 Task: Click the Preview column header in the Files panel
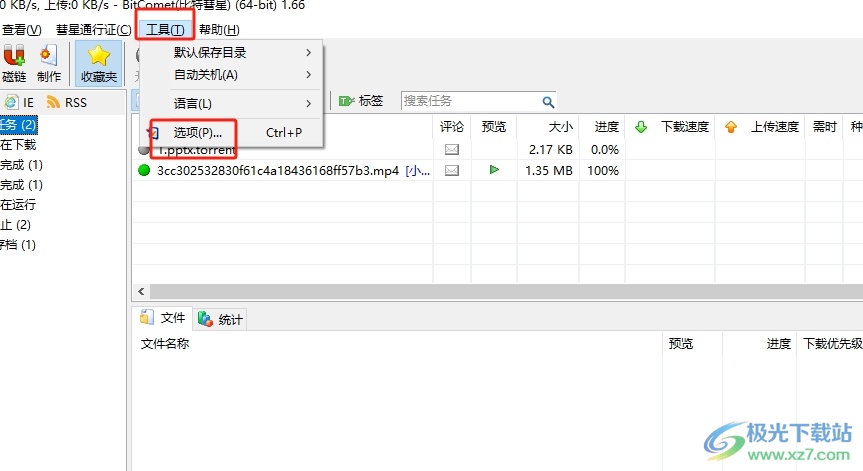coord(681,344)
